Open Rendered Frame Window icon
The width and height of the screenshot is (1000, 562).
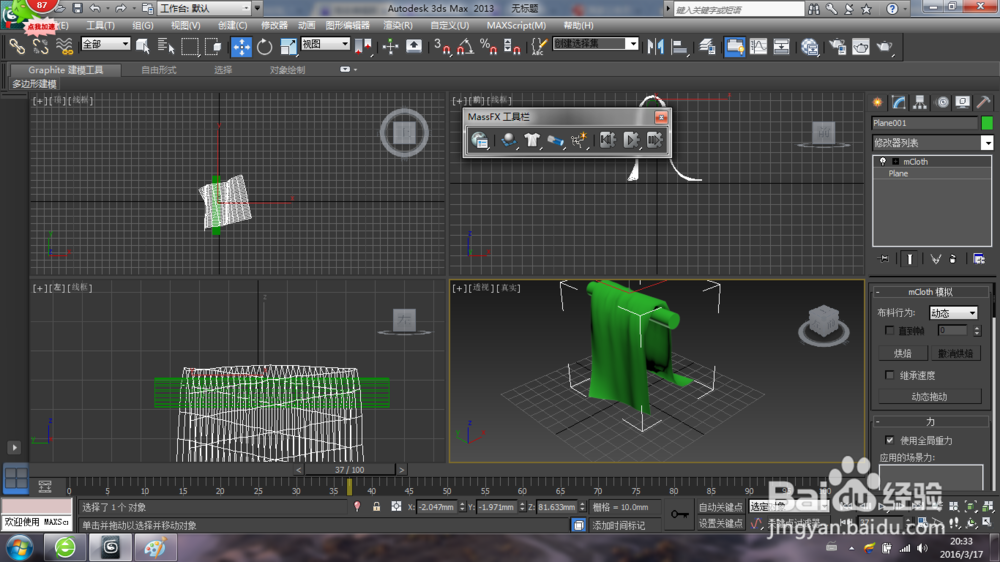tap(861, 47)
